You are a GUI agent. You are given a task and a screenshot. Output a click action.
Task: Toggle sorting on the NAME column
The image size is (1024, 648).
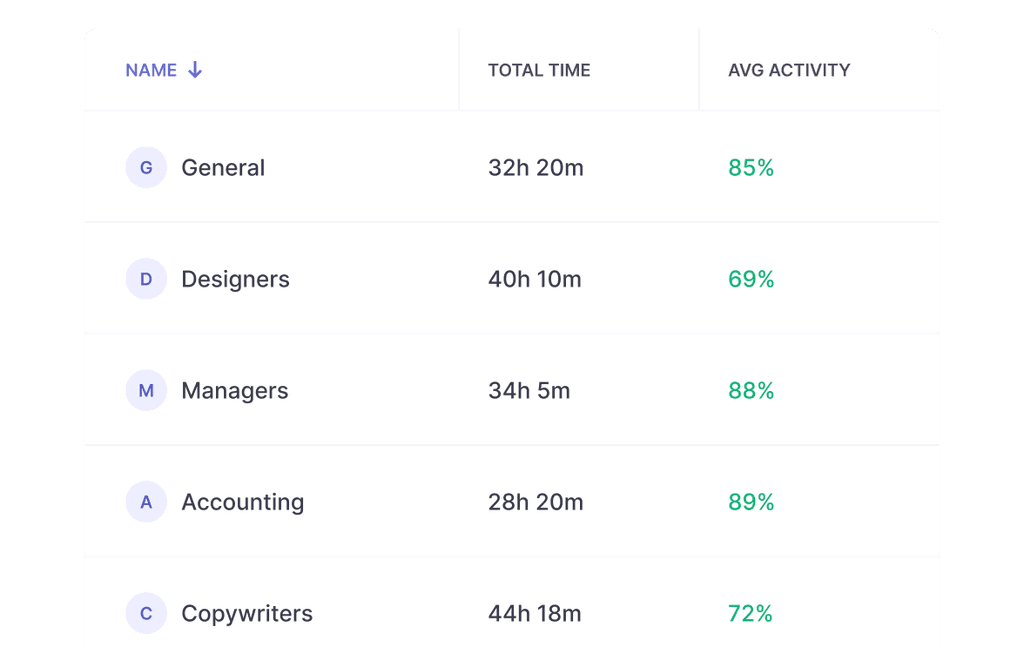(151, 70)
